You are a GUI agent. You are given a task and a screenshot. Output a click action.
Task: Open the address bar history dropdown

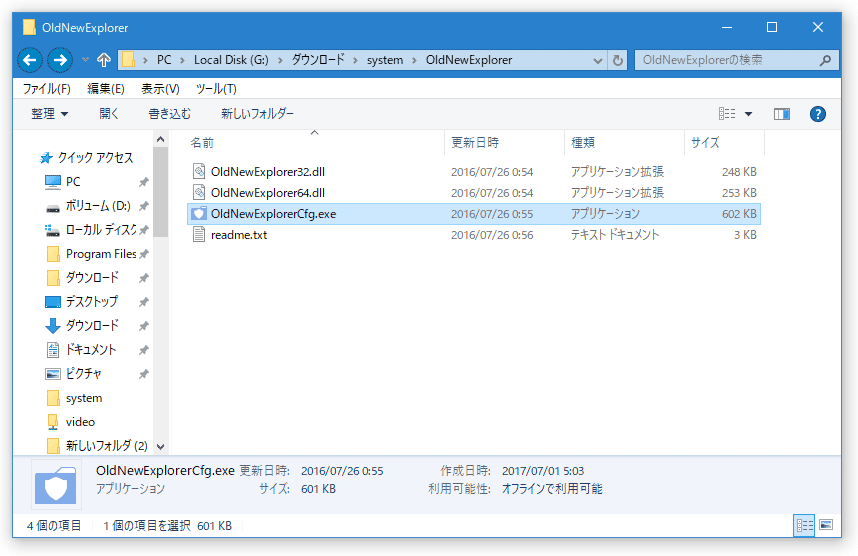598,61
